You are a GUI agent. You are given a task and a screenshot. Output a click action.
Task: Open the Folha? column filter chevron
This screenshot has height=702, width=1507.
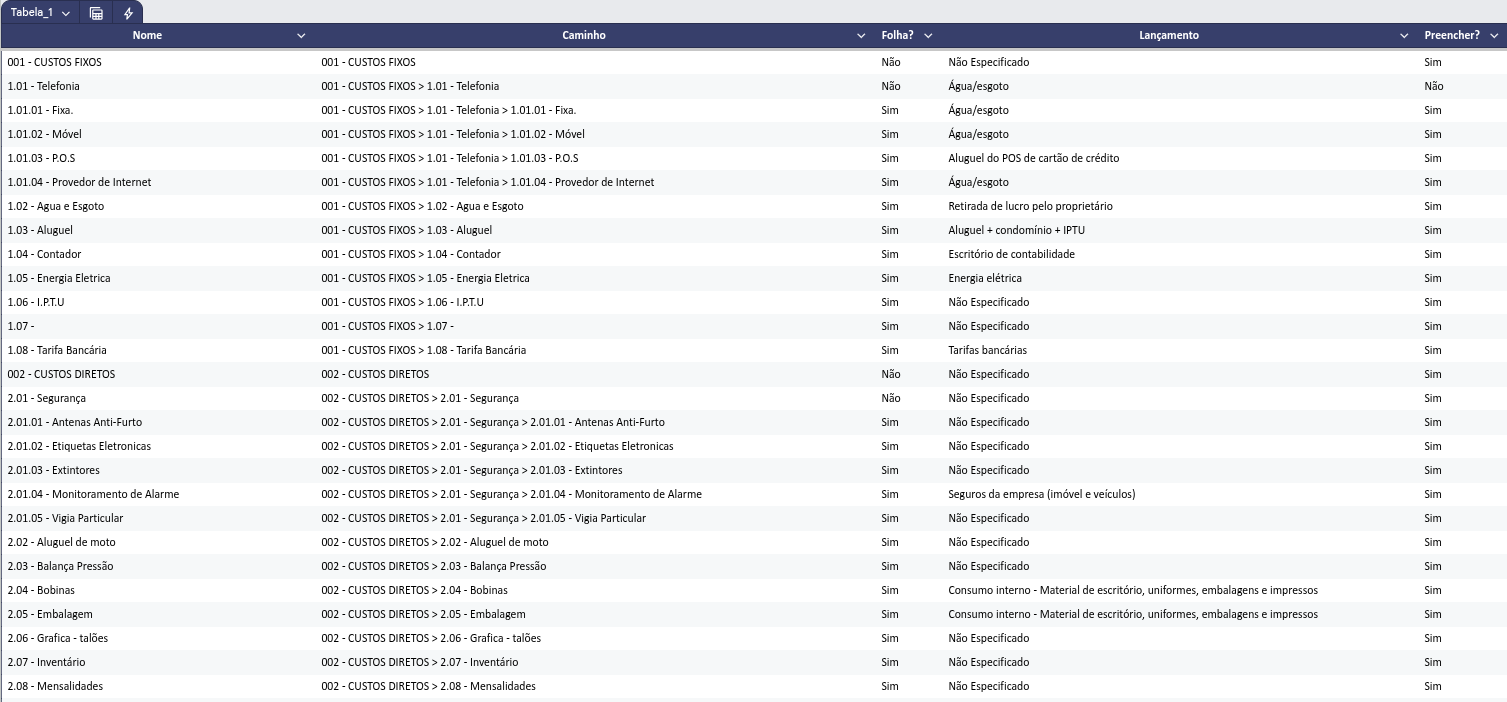(x=928, y=36)
